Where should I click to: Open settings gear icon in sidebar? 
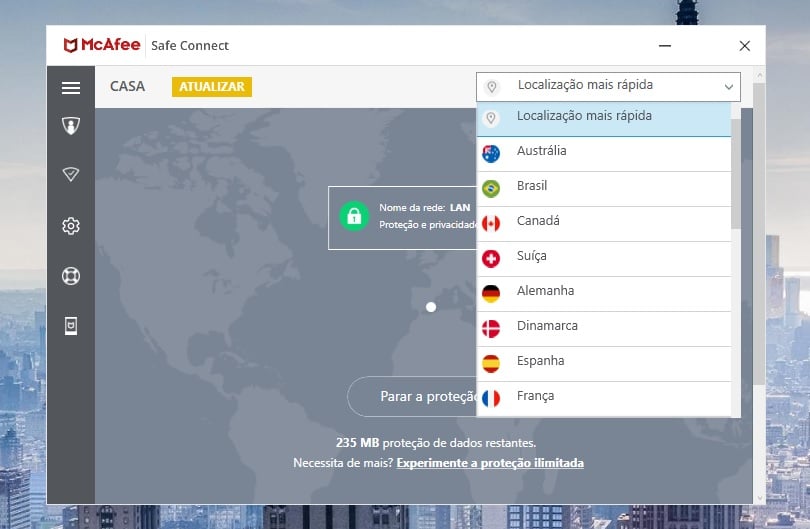click(71, 226)
